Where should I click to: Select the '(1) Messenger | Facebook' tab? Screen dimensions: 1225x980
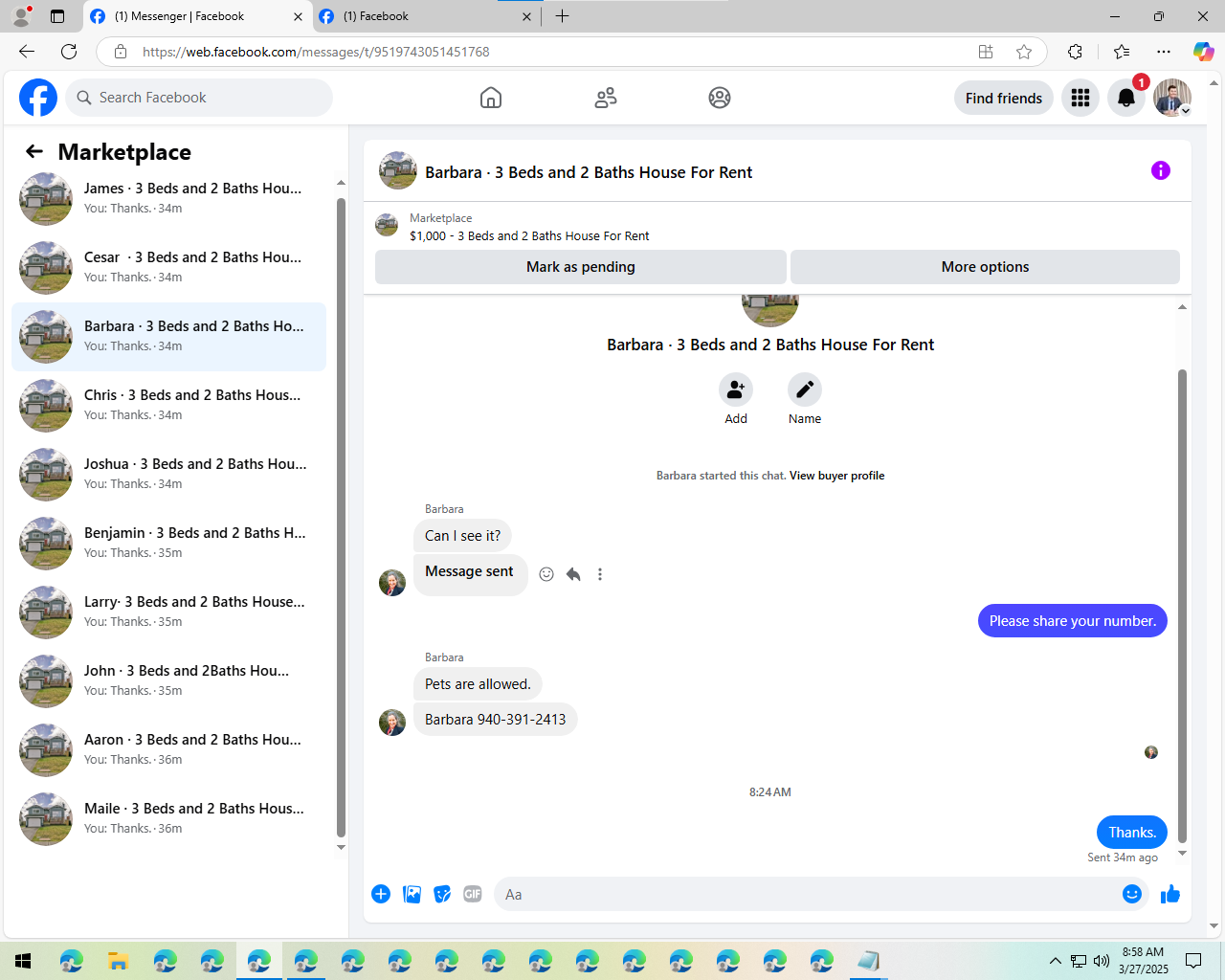[196, 16]
